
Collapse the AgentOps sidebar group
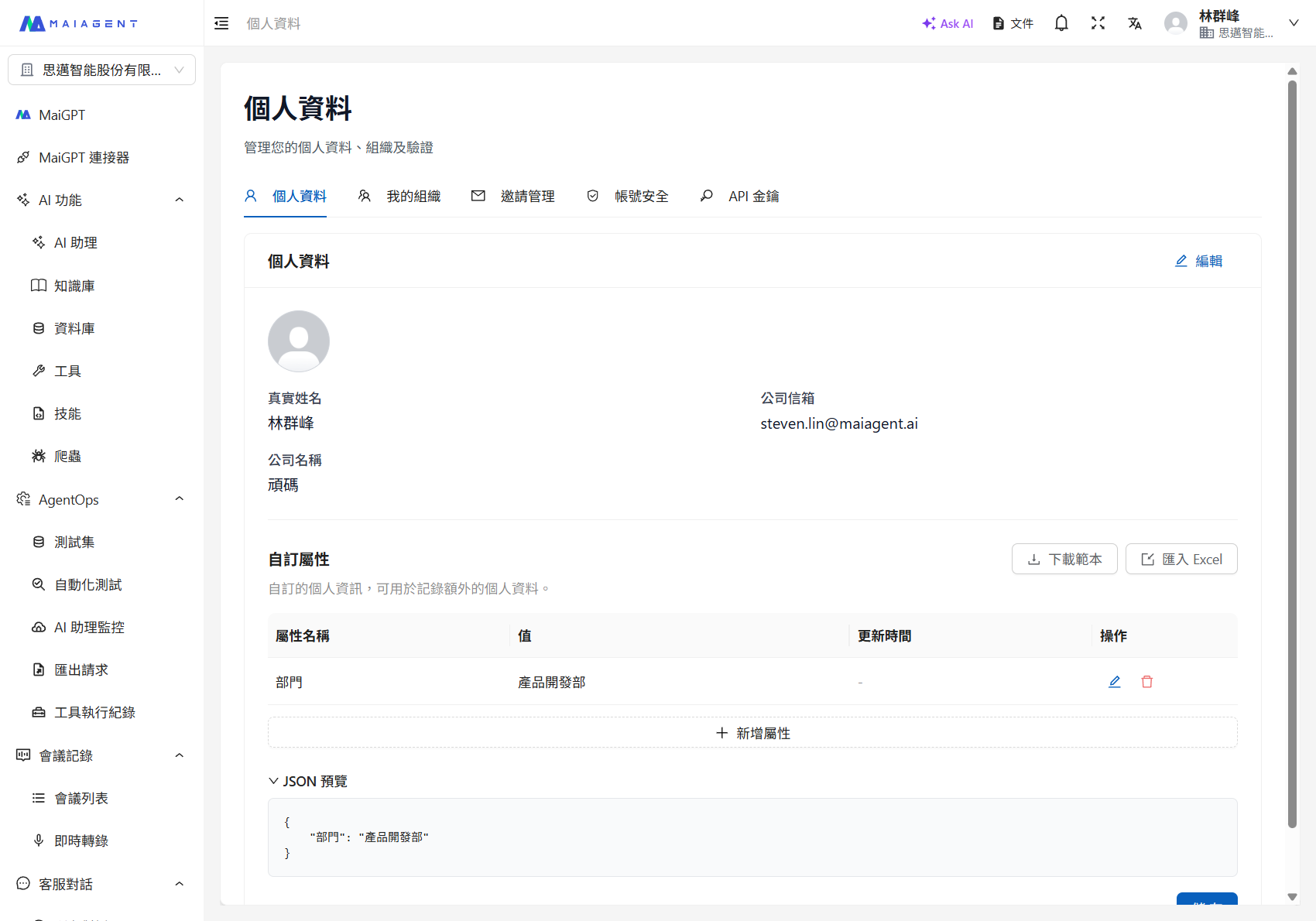(x=179, y=499)
